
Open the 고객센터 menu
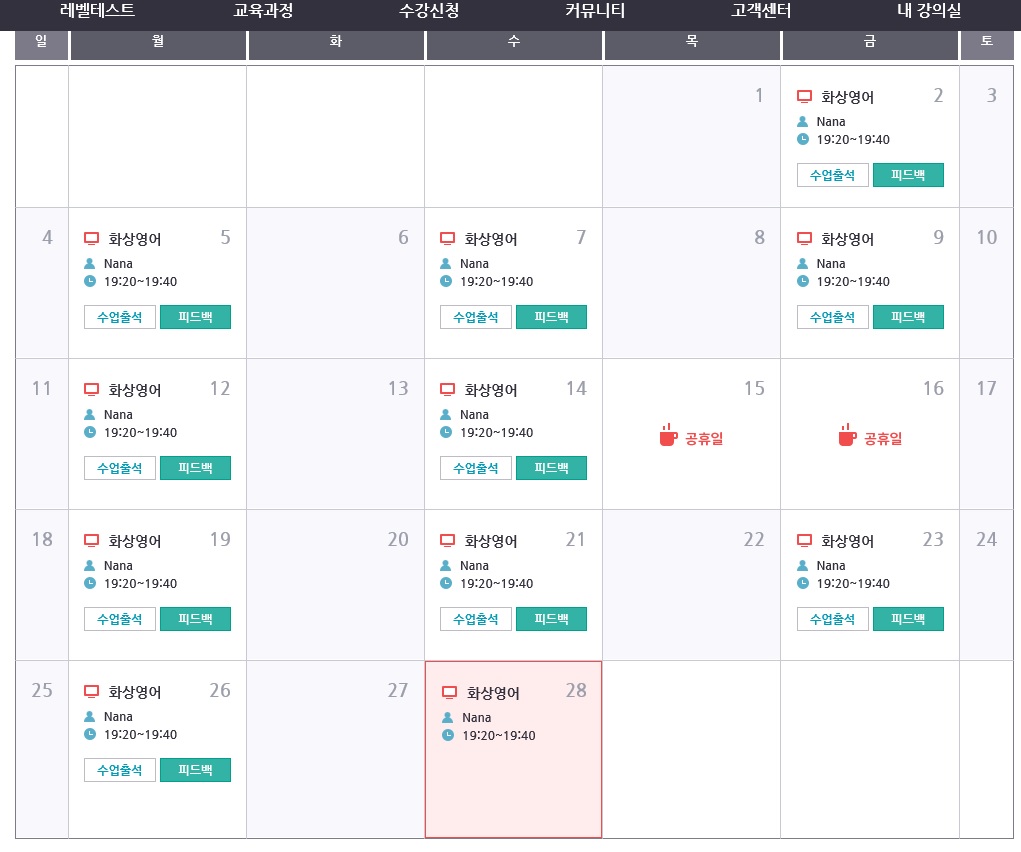click(761, 11)
